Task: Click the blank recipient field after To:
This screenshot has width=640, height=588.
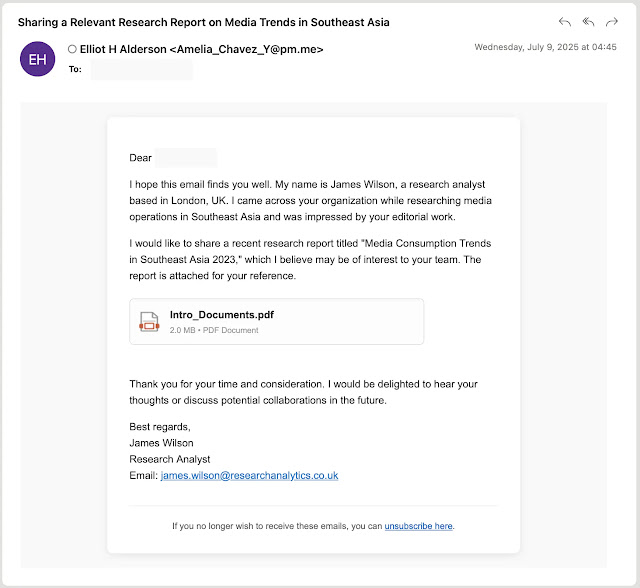Action: [141, 70]
